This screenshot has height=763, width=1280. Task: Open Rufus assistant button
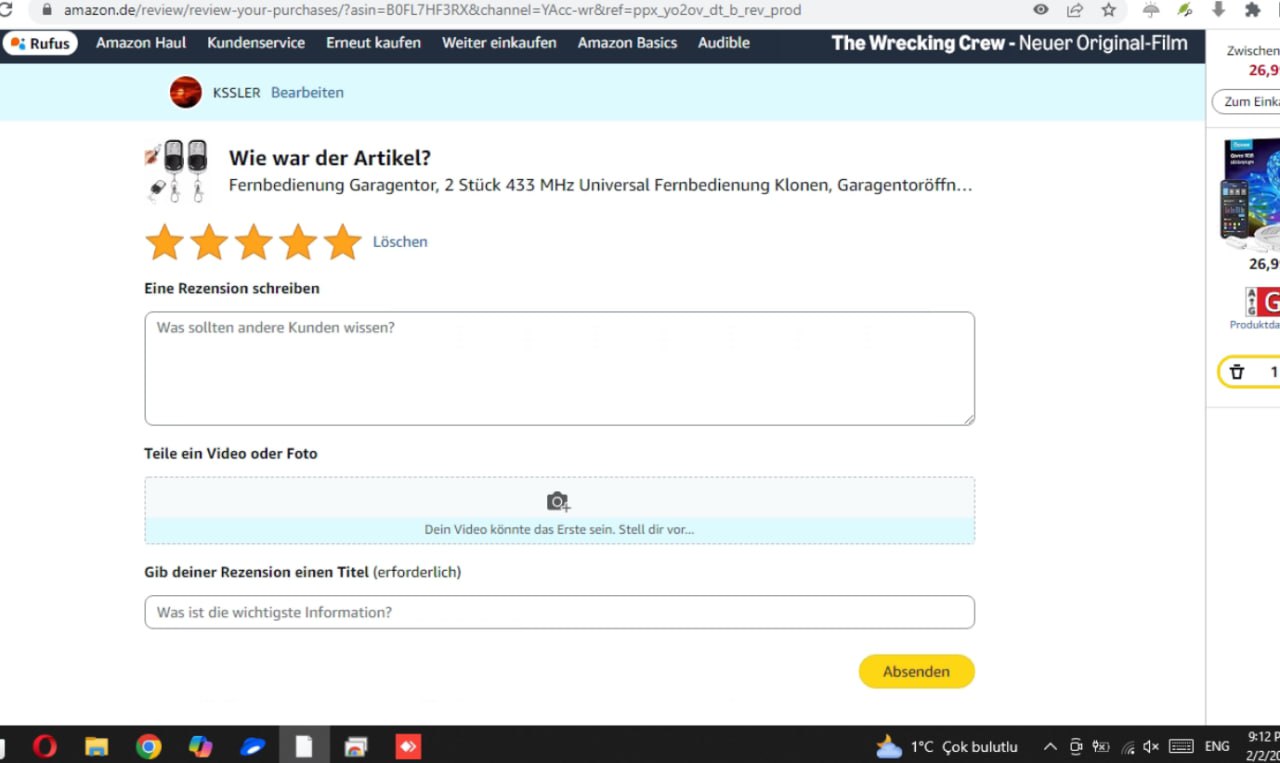coord(40,43)
